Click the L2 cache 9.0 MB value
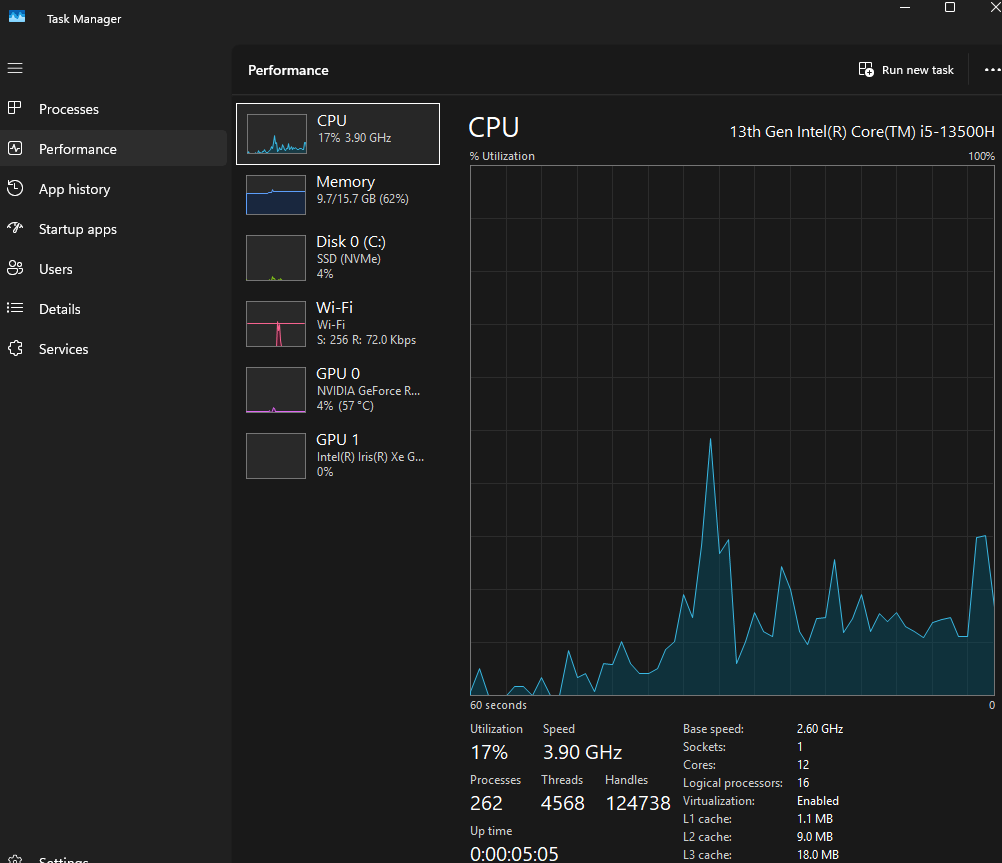 pyautogui.click(x=815, y=837)
